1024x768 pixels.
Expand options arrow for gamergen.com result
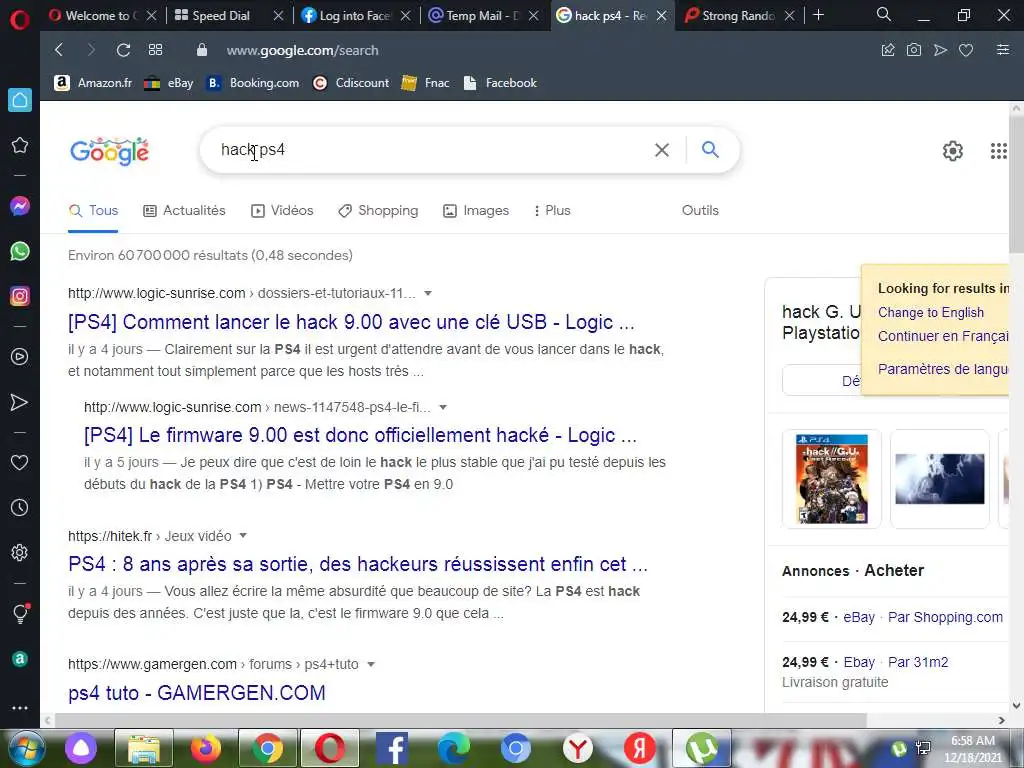pyautogui.click(x=371, y=664)
